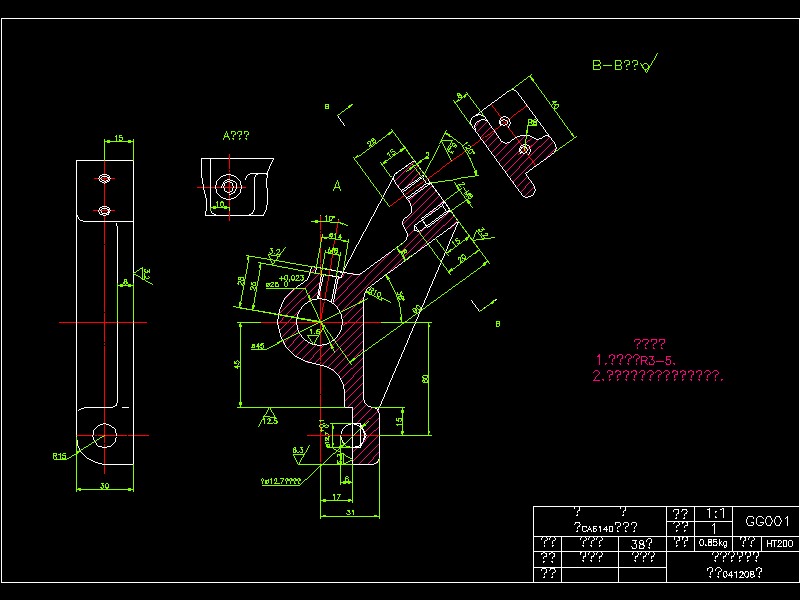Click the R15 radius dimension on left view
Image resolution: width=800 pixels, height=600 pixels.
click(60, 456)
